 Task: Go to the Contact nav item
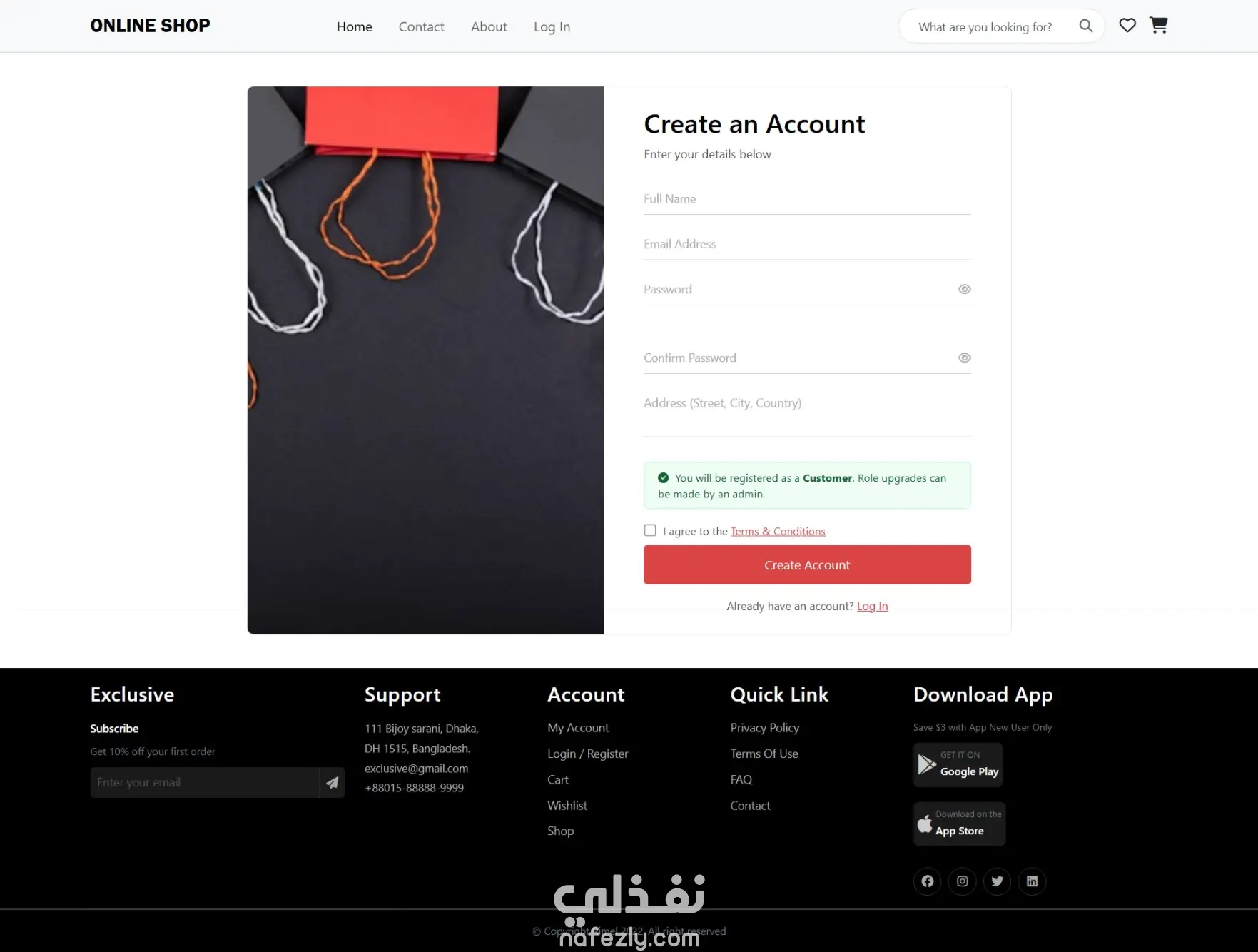[x=422, y=26]
